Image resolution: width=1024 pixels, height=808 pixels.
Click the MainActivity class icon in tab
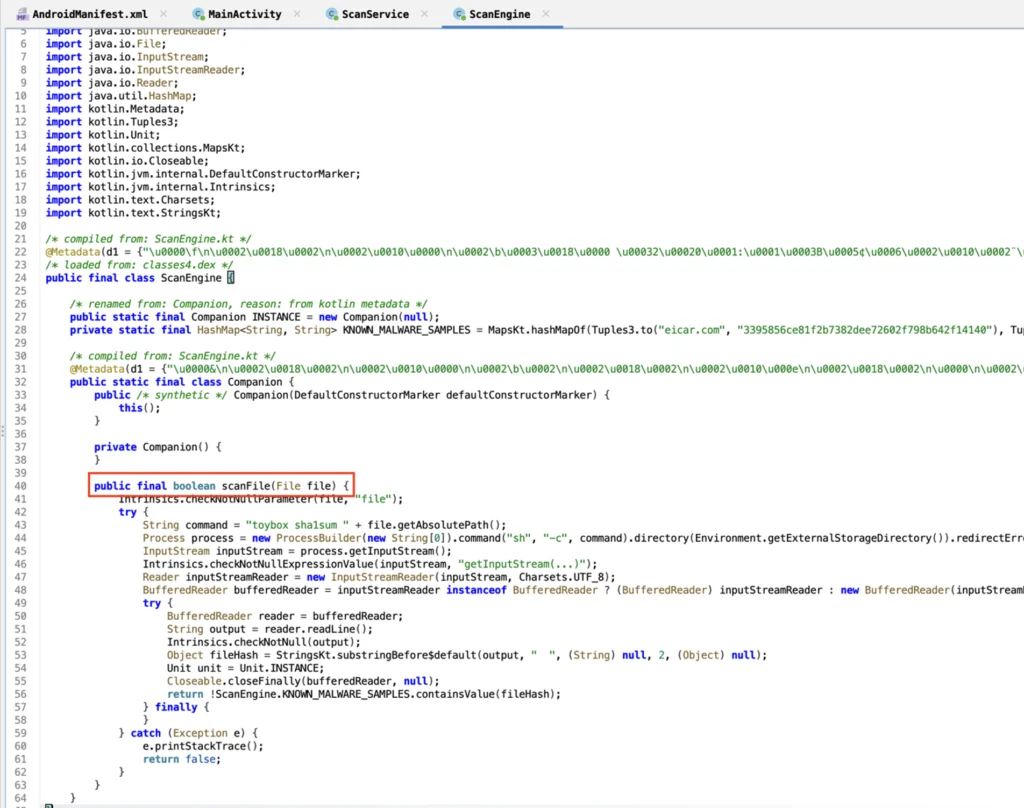point(198,15)
